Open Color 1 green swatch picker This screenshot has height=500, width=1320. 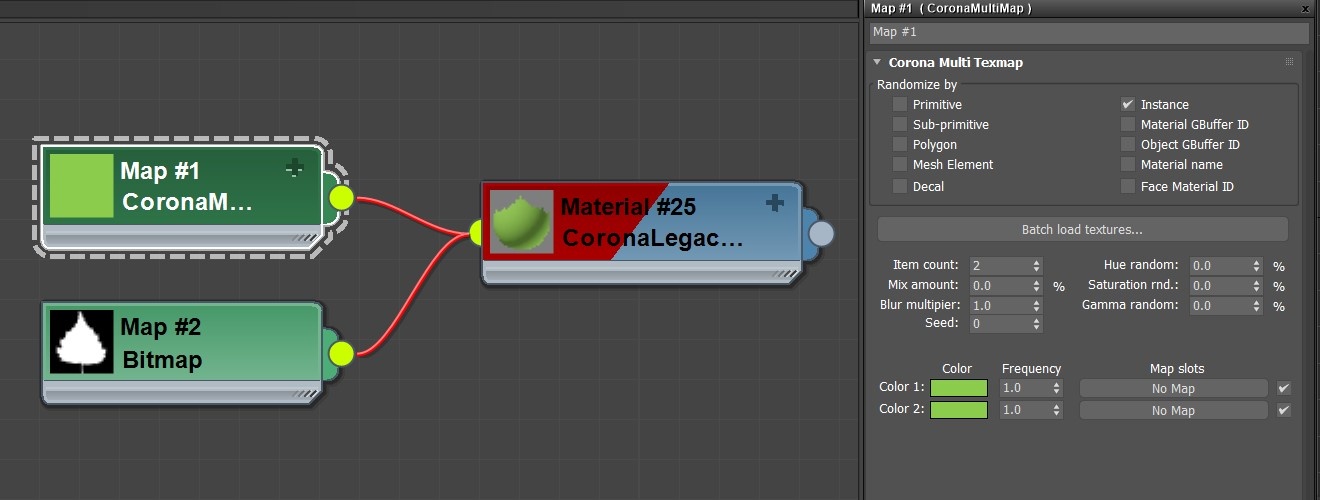click(959, 388)
